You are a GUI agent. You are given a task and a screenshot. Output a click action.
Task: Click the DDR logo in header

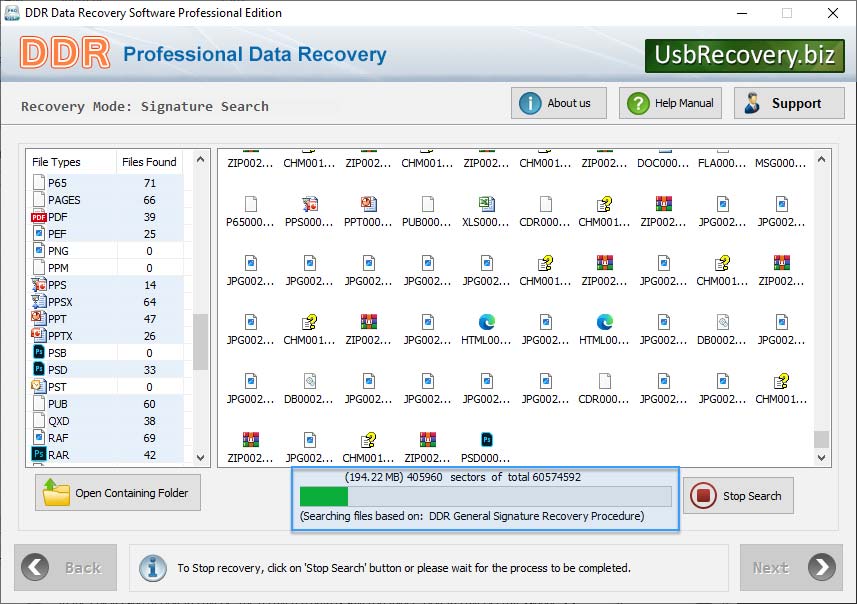(x=65, y=53)
